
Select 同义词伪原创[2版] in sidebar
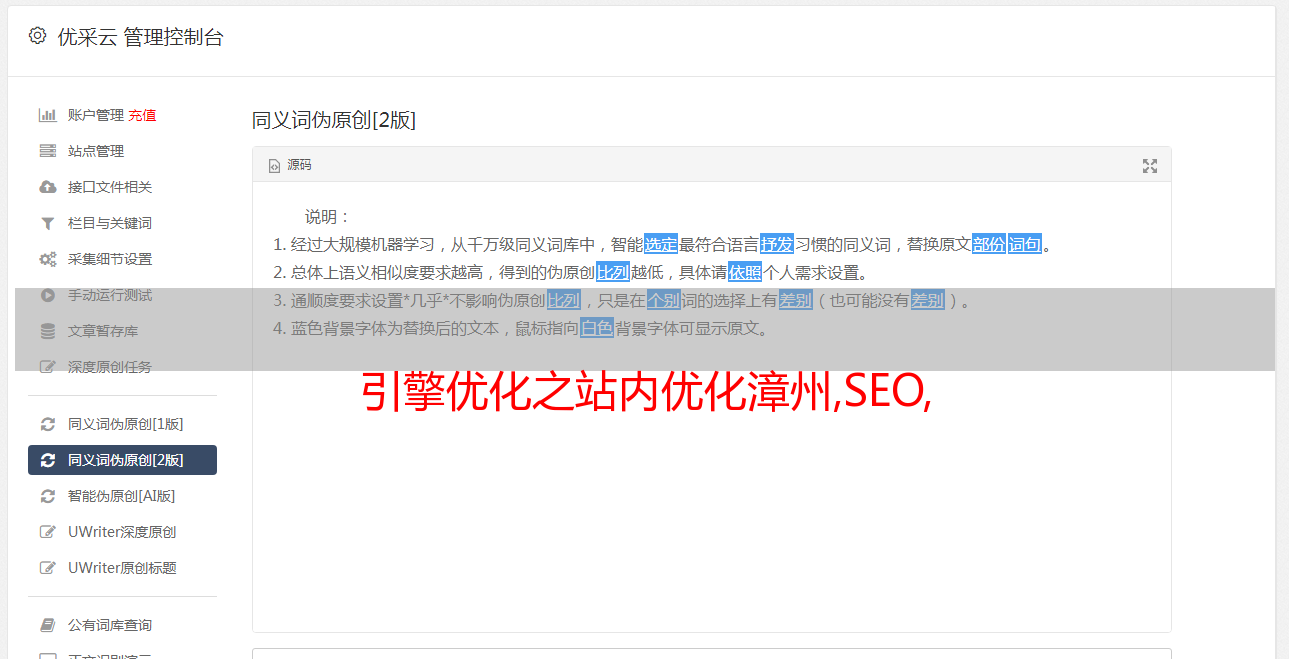coord(122,460)
